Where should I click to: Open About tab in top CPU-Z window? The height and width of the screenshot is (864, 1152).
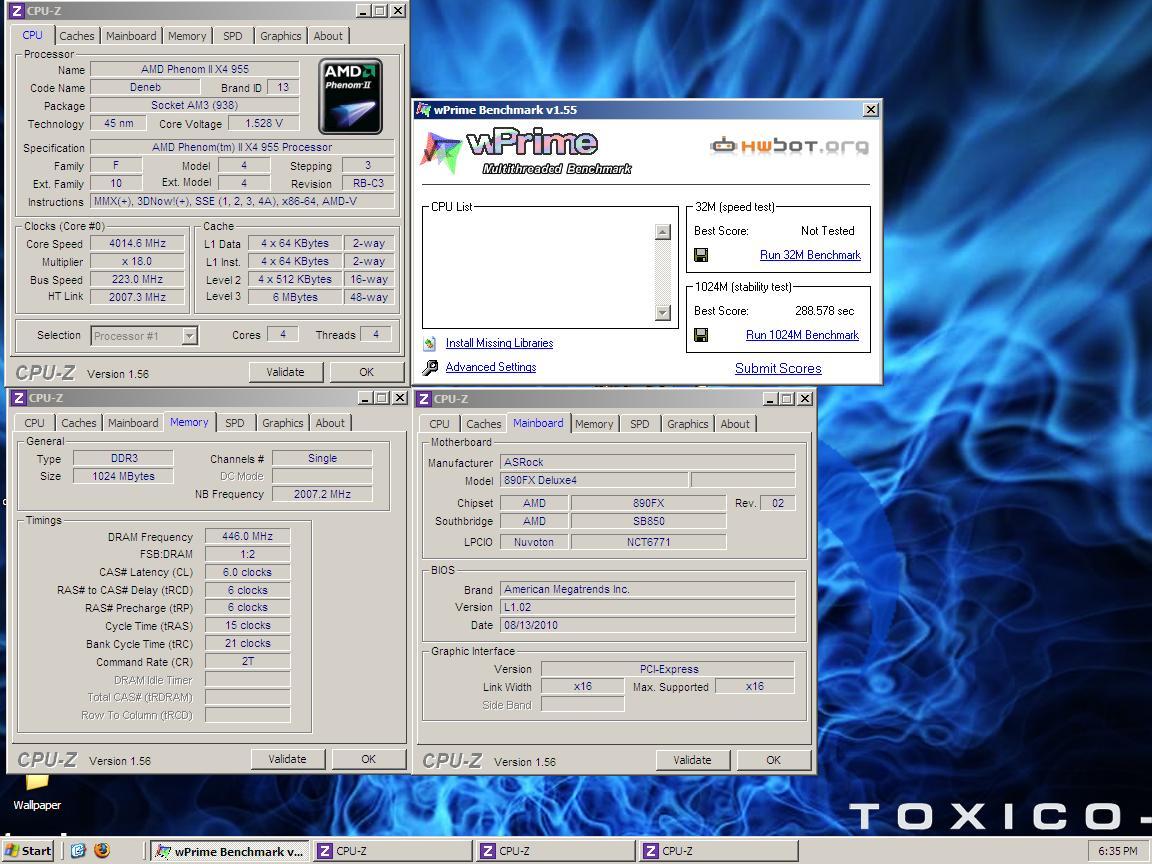click(x=328, y=36)
